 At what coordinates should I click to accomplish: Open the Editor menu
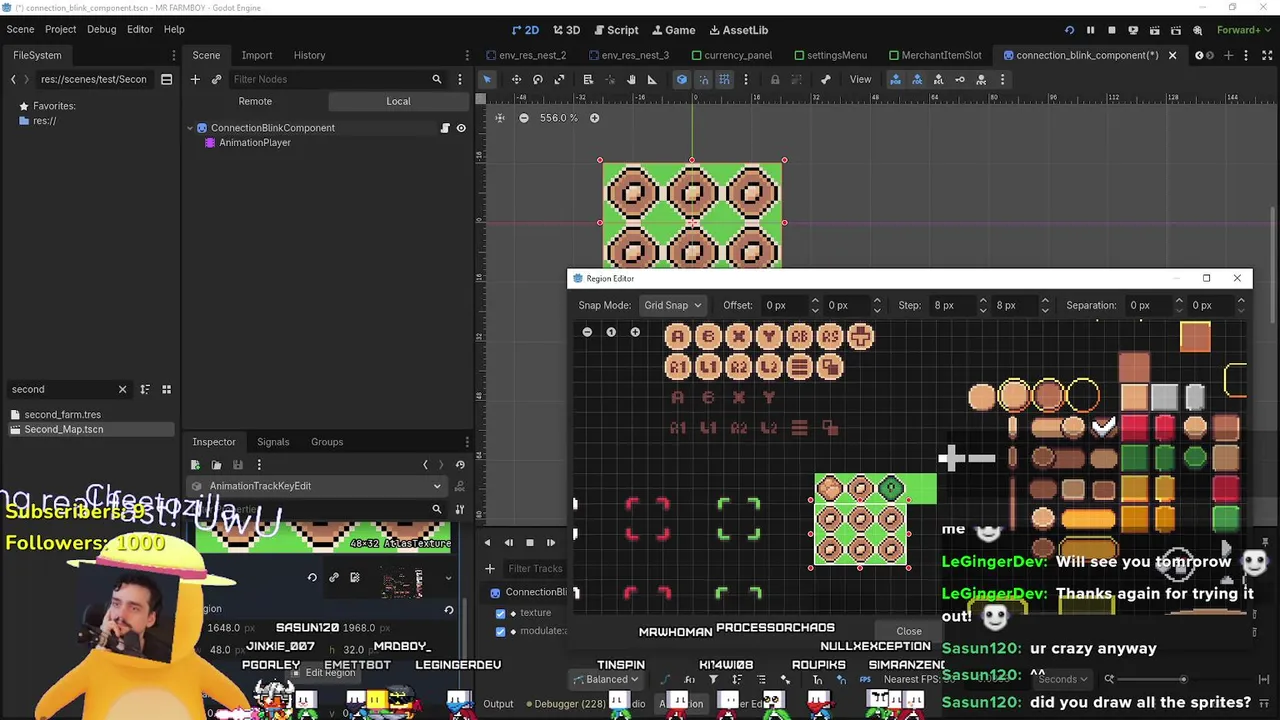[x=139, y=30]
